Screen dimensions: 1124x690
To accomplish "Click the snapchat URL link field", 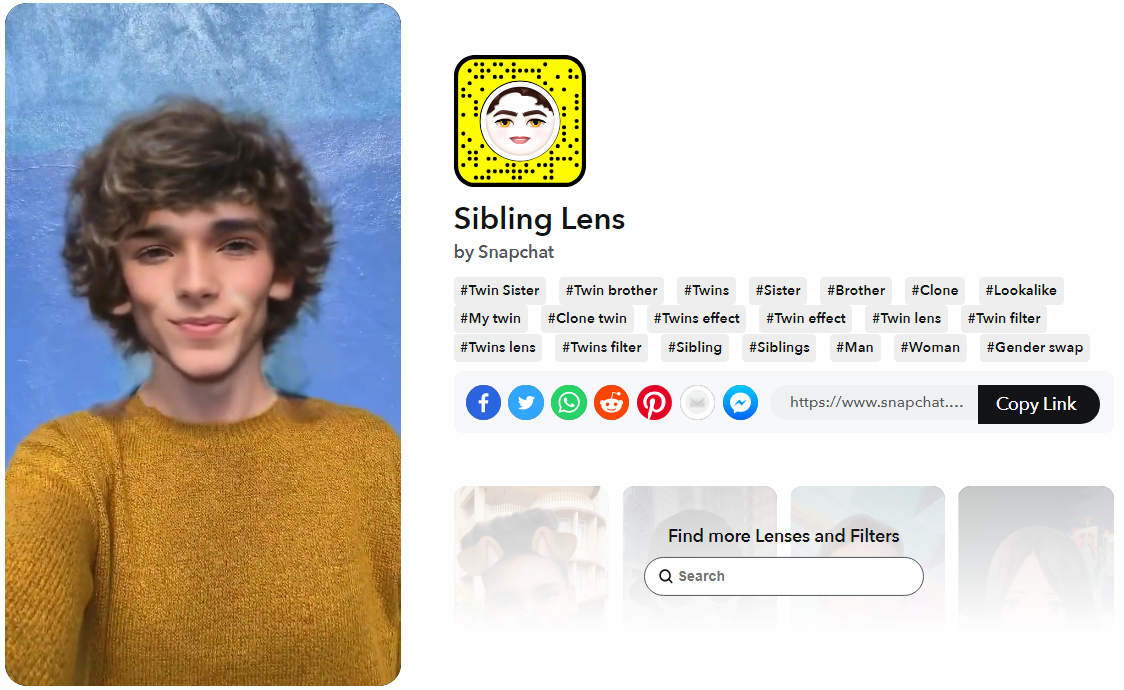I will point(875,403).
